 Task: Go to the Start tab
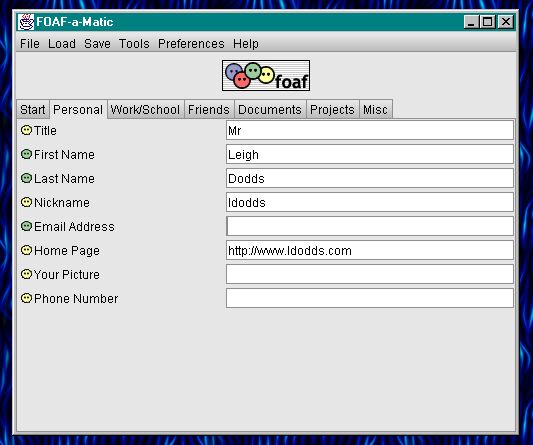click(x=33, y=109)
